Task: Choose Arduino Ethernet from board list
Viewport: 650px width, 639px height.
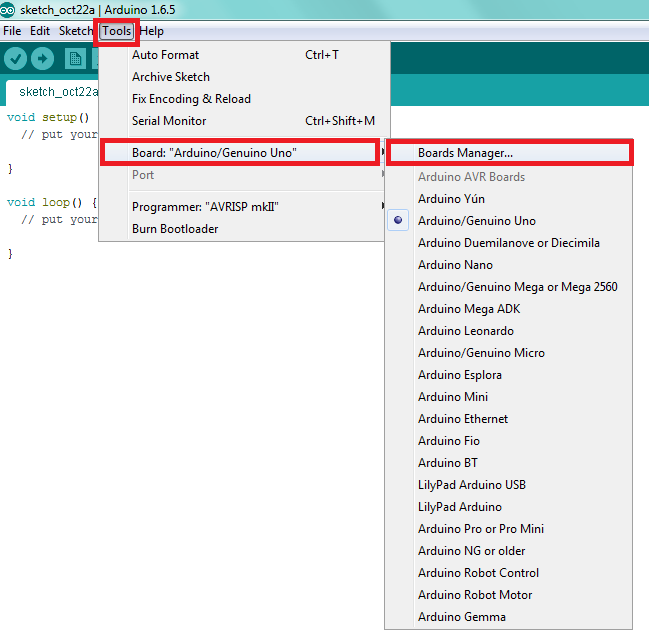Action: pos(509,418)
